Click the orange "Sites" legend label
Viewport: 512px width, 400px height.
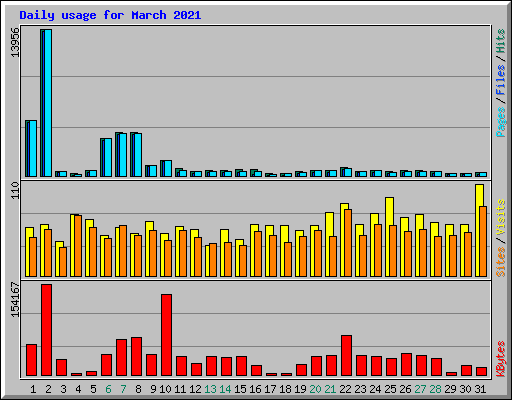(x=501, y=262)
